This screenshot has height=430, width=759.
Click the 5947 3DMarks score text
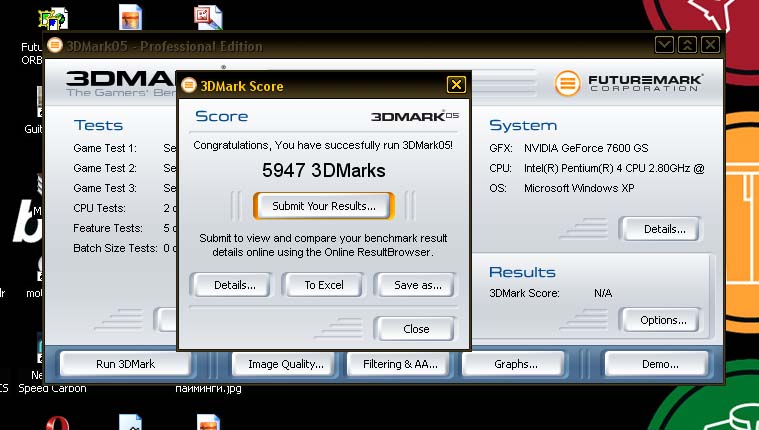pyautogui.click(x=323, y=170)
